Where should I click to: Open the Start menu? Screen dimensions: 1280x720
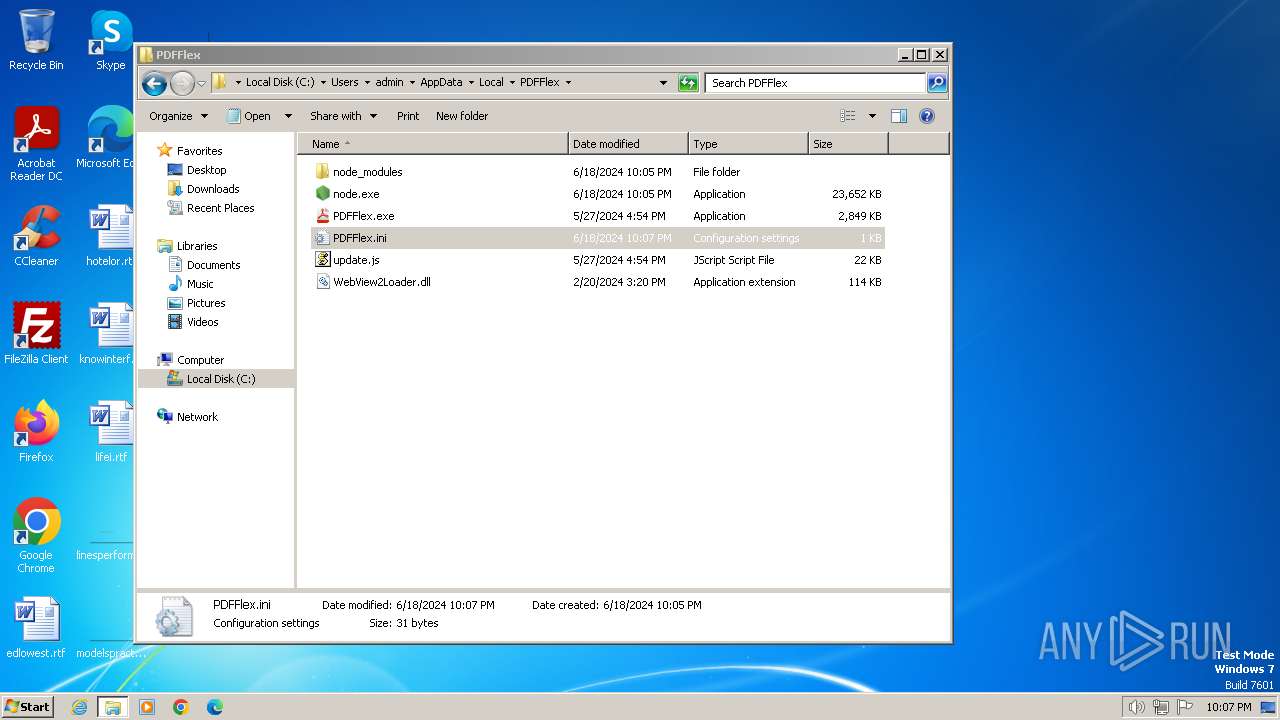click(x=27, y=707)
